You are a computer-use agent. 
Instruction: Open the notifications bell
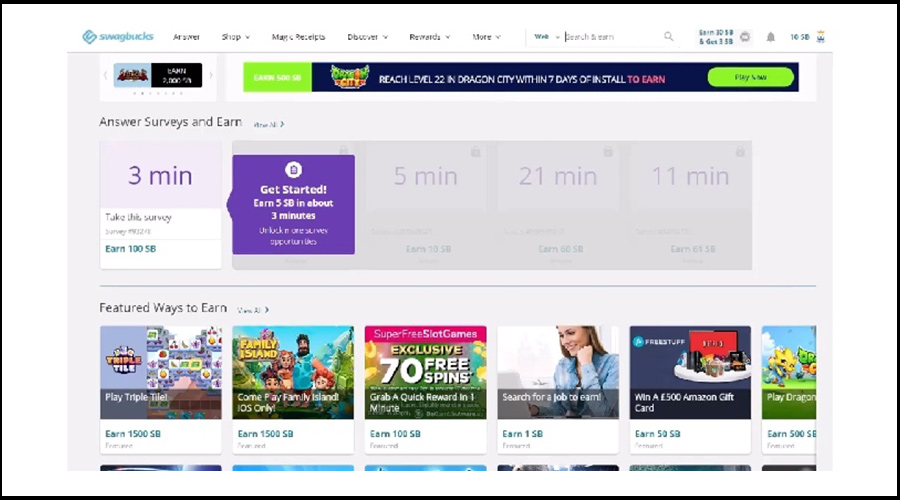click(771, 37)
